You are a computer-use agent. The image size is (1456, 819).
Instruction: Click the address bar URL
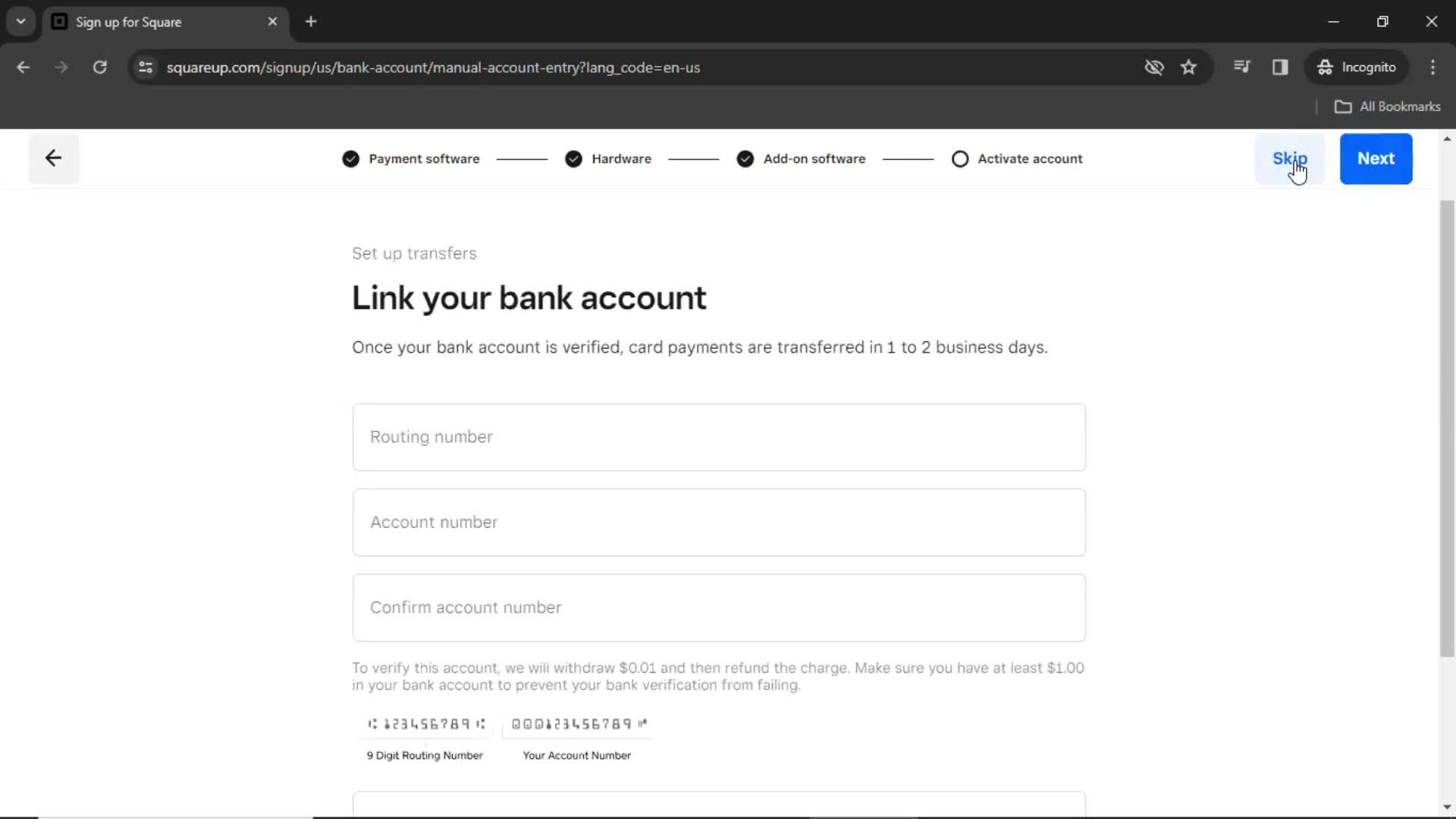point(433,67)
